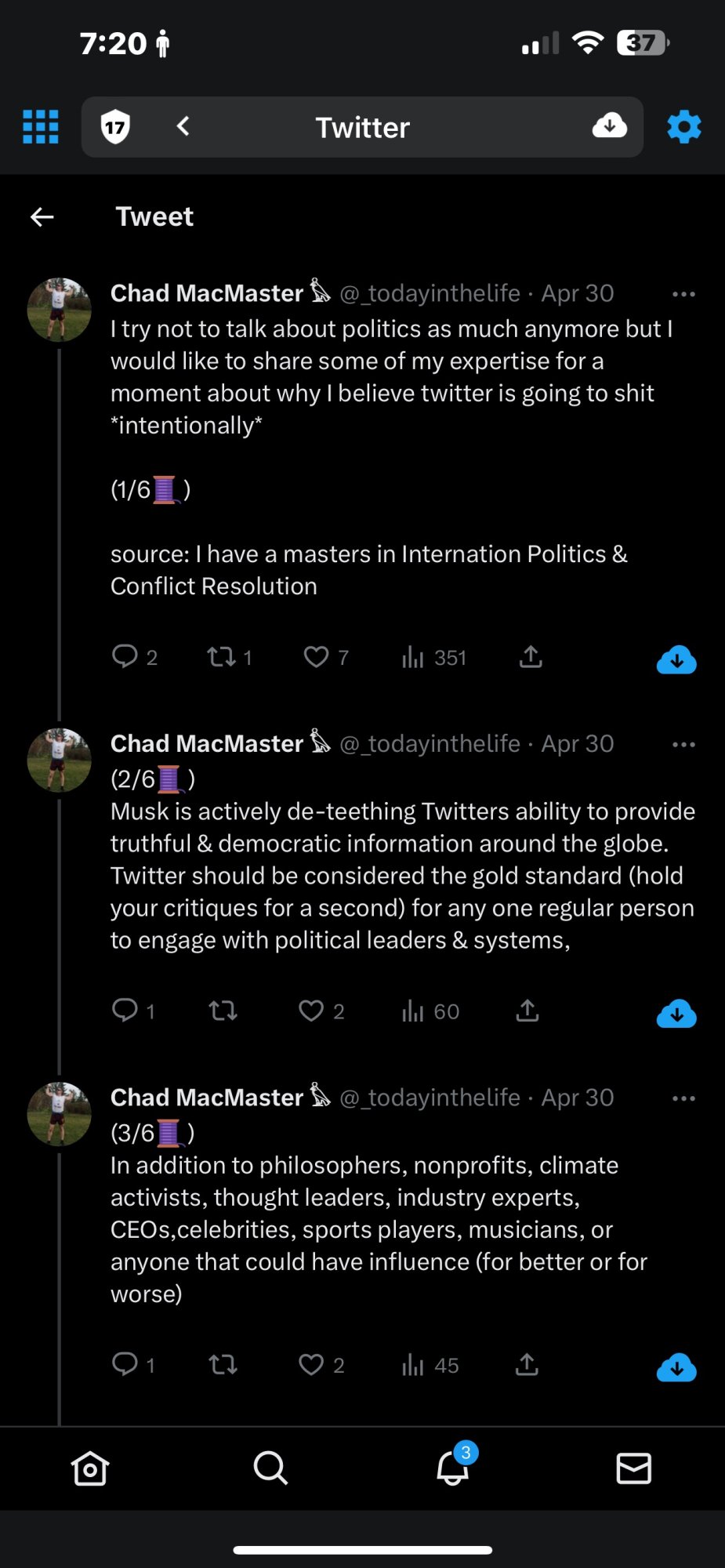The height and width of the screenshot is (1568, 725).
Task: Open @_todayinthelife handle on first tweet
Action: (430, 293)
